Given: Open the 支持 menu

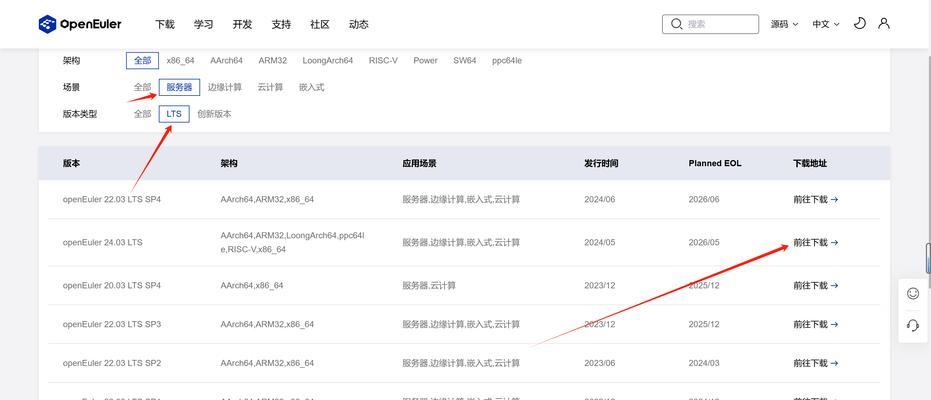Looking at the screenshot, I should 281,24.
